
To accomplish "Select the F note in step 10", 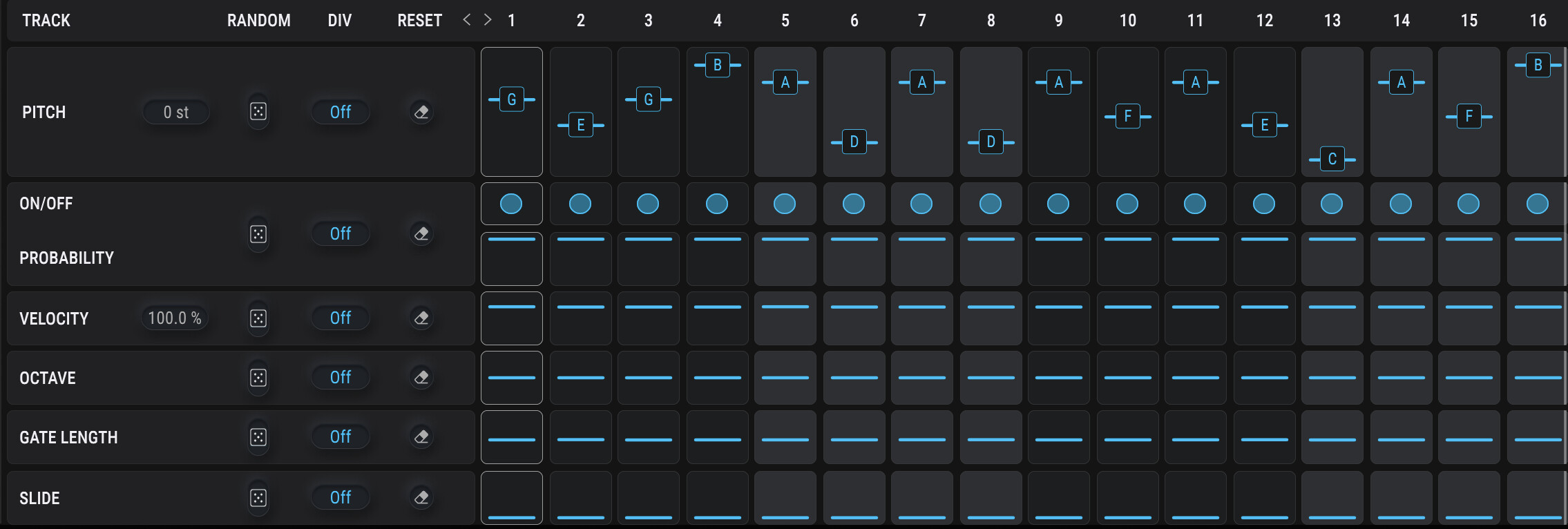I will point(1128,116).
